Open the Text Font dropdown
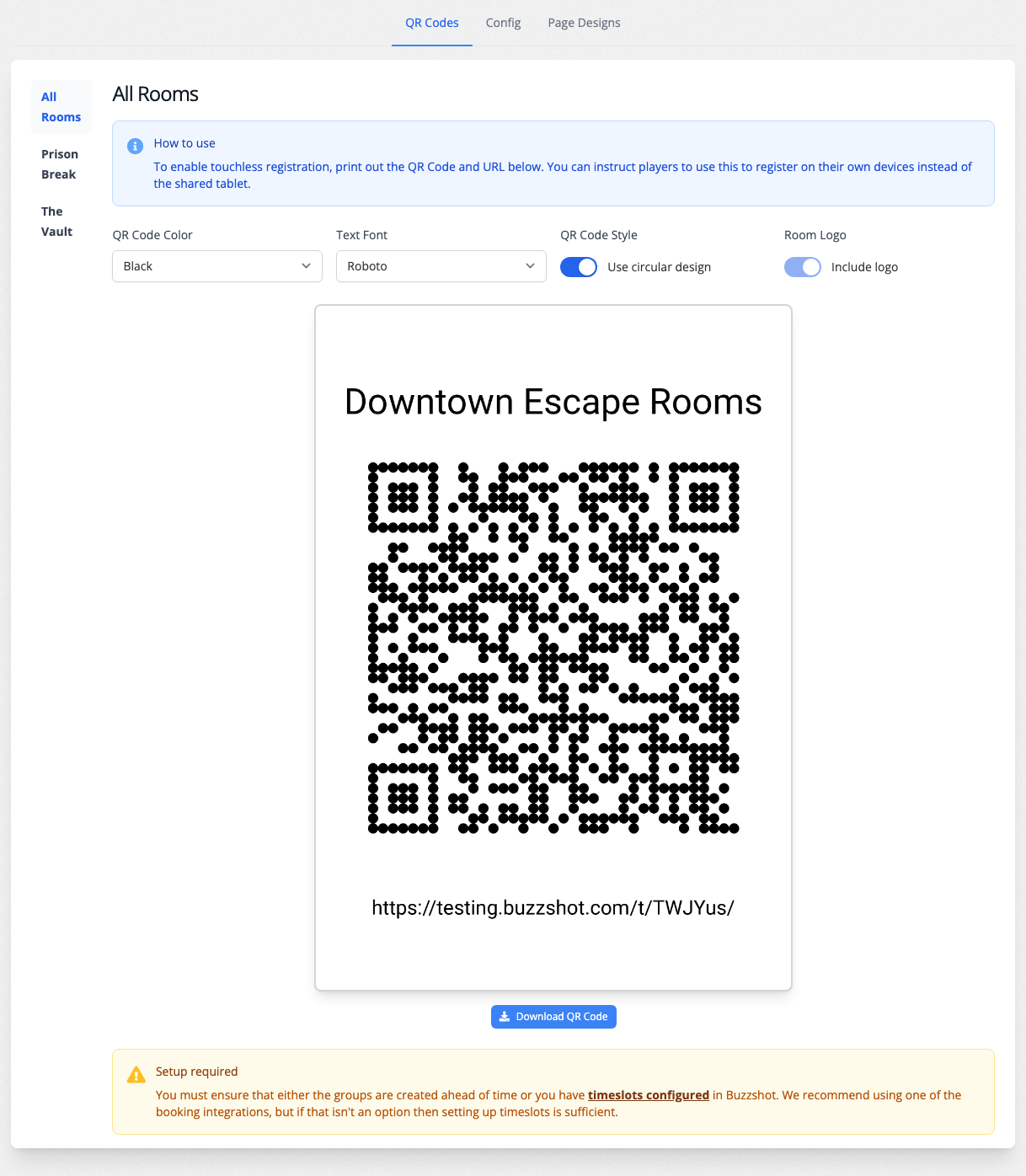 441,266
